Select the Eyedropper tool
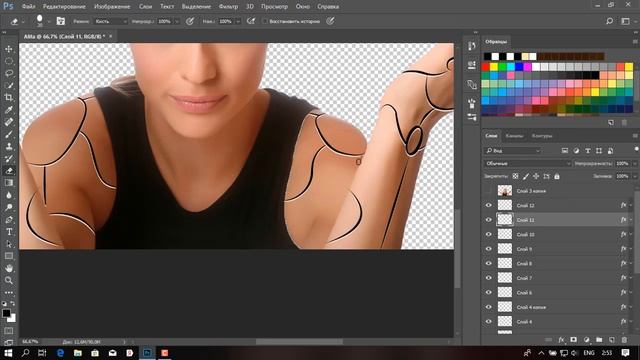Screen dimensions: 640x360 click(x=9, y=110)
